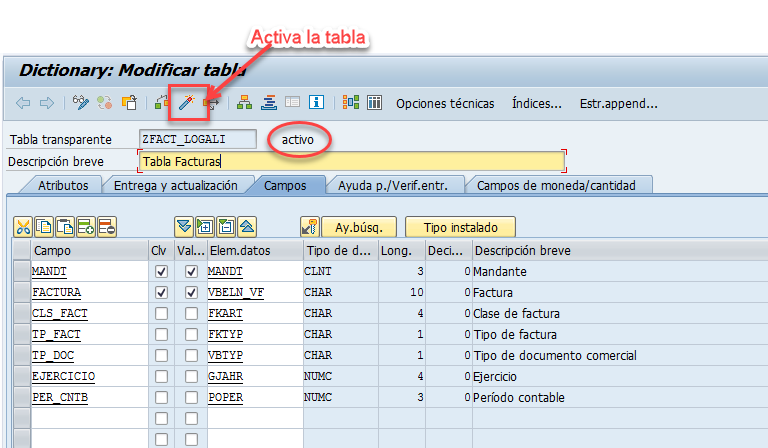768x448 pixels.
Task: Click the Opciones técnicas button
Action: point(445,104)
